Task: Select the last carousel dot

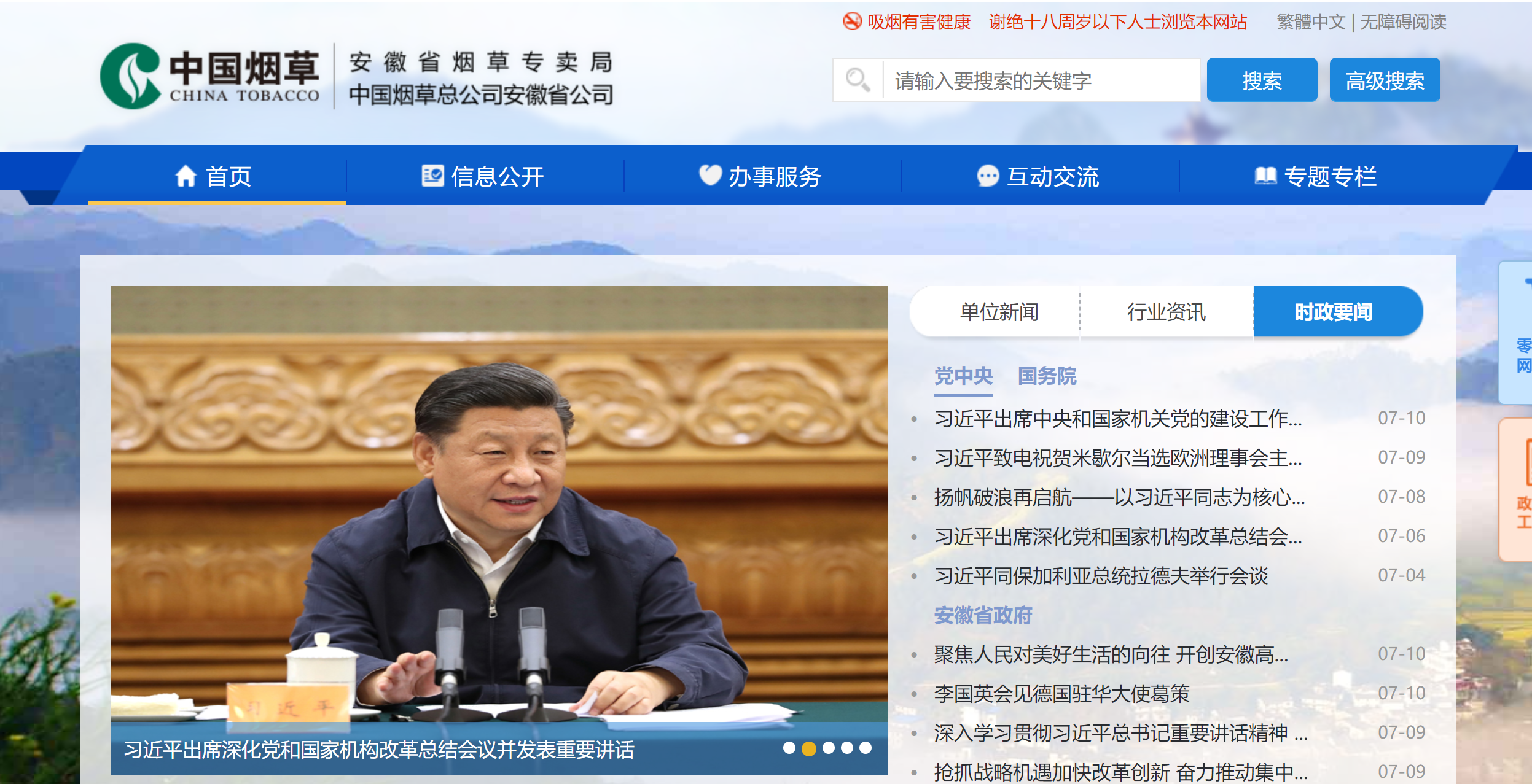Action: [x=866, y=748]
